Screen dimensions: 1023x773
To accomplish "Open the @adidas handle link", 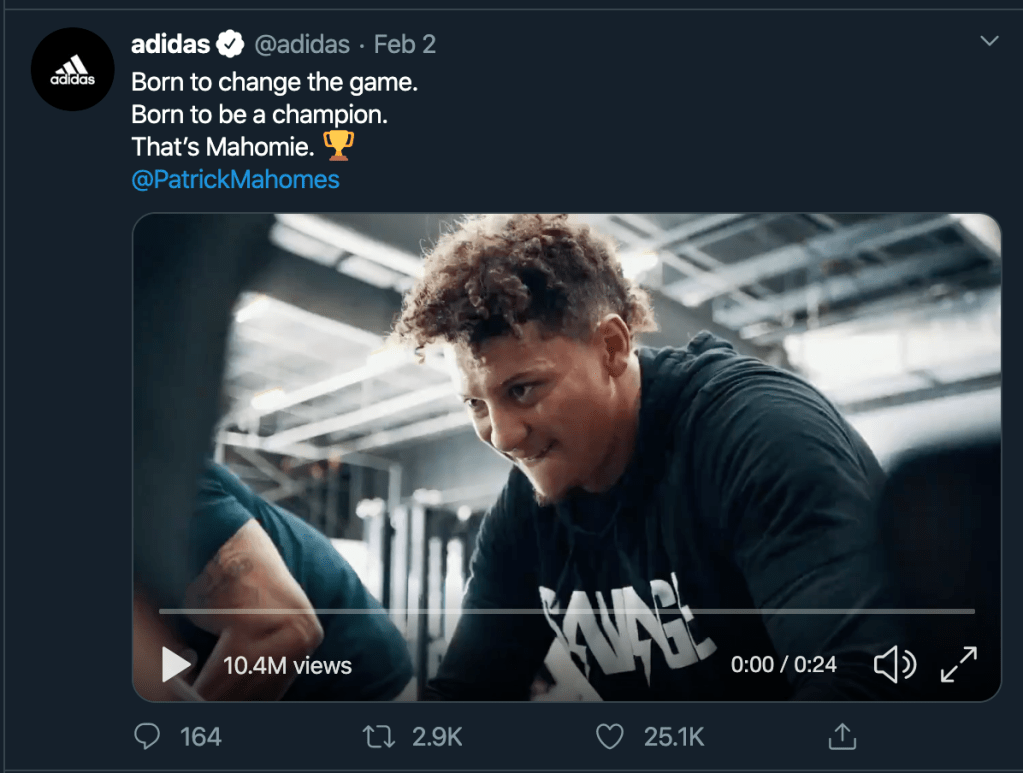I will click(302, 45).
